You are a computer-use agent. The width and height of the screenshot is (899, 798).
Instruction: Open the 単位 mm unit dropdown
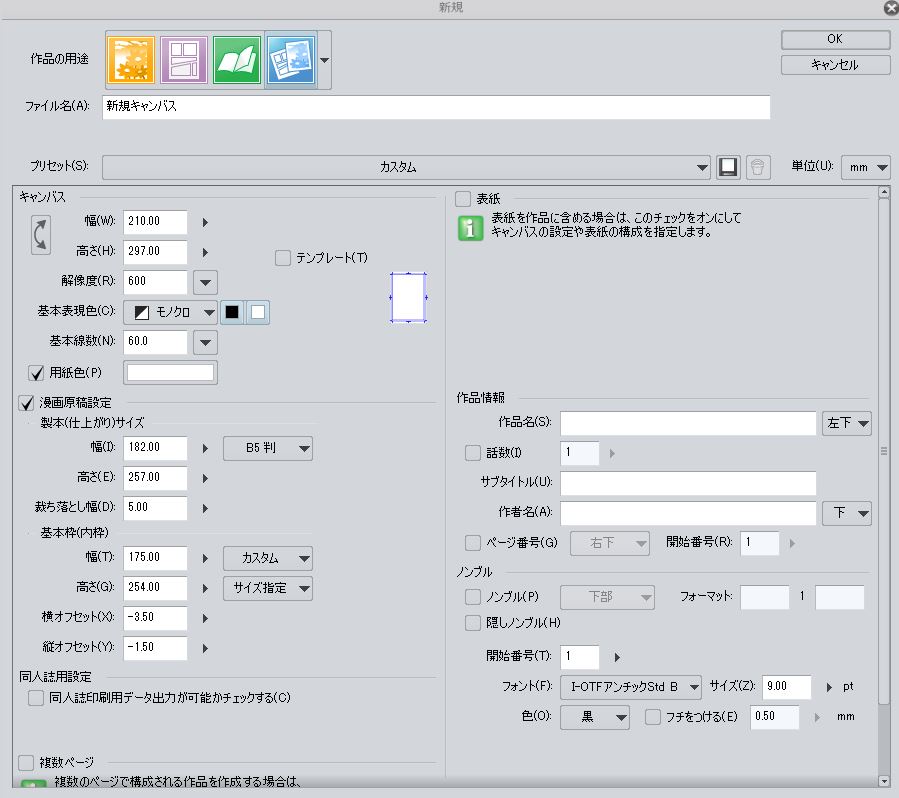pyautogui.click(x=866, y=167)
